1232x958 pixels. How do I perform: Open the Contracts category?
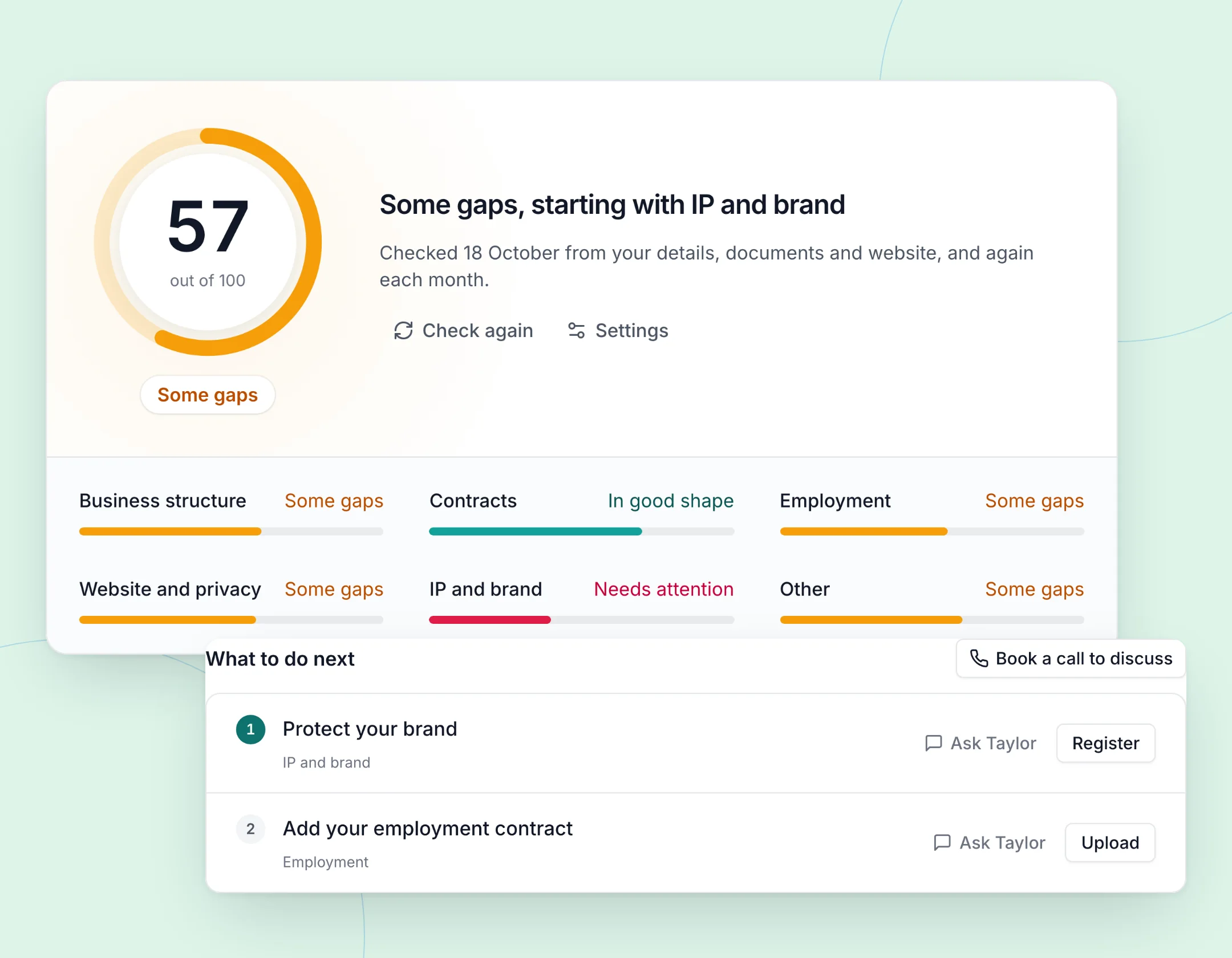[x=581, y=513]
